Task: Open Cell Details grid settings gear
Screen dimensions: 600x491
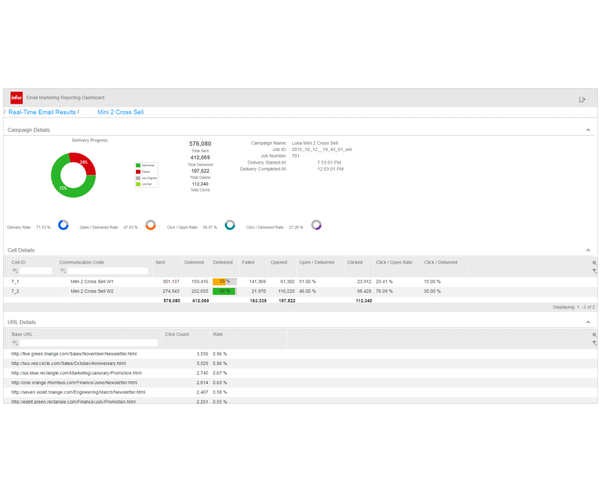Action: pyautogui.click(x=594, y=263)
